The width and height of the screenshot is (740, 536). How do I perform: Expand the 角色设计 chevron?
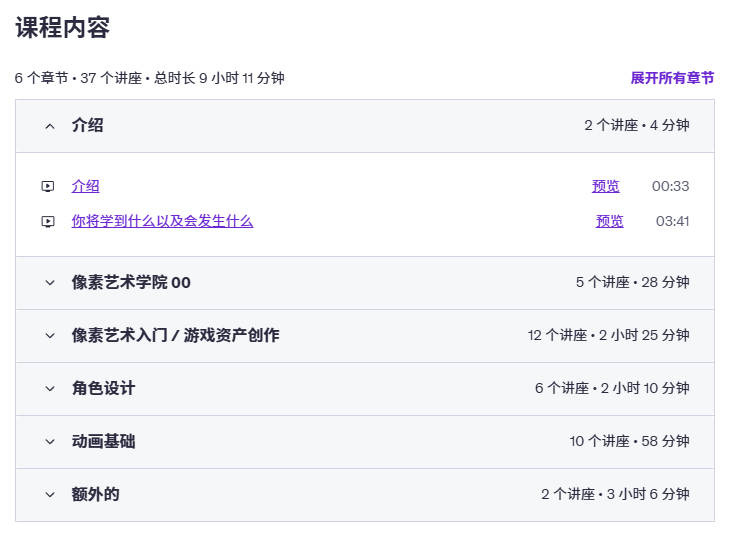coord(50,388)
